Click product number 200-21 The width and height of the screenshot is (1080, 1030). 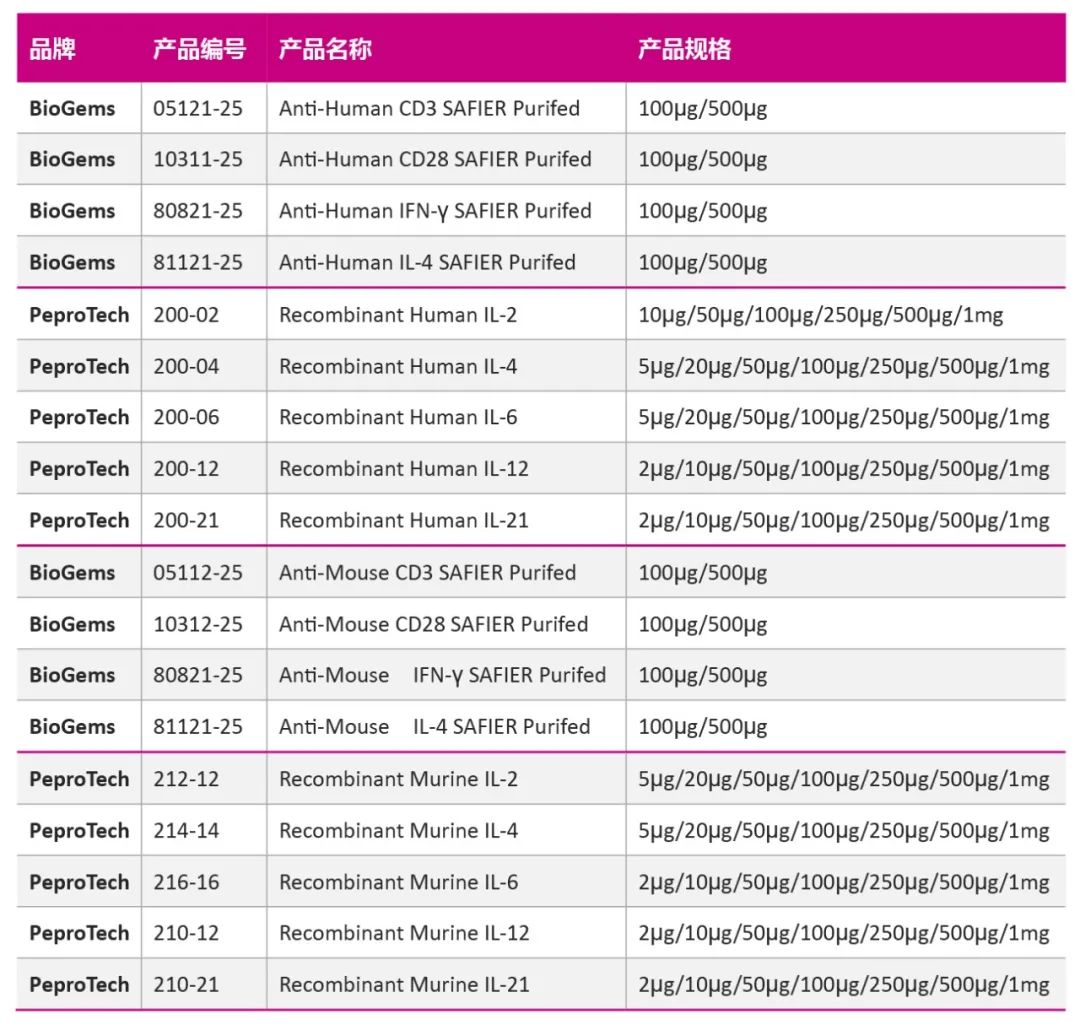pos(186,521)
